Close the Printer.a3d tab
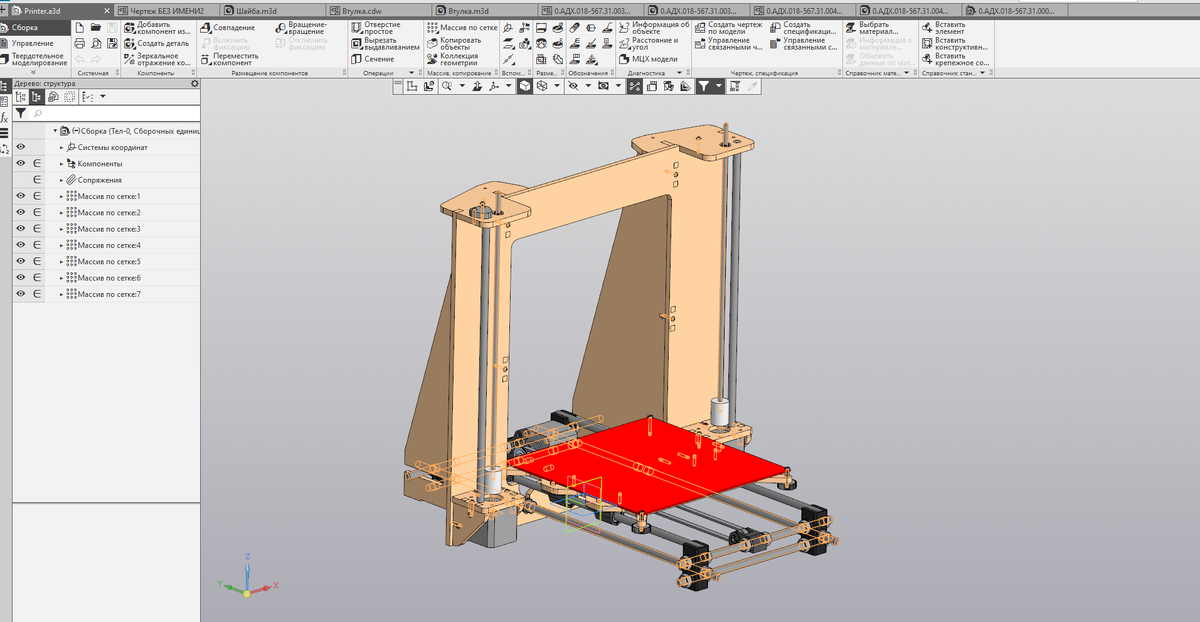 (106, 10)
